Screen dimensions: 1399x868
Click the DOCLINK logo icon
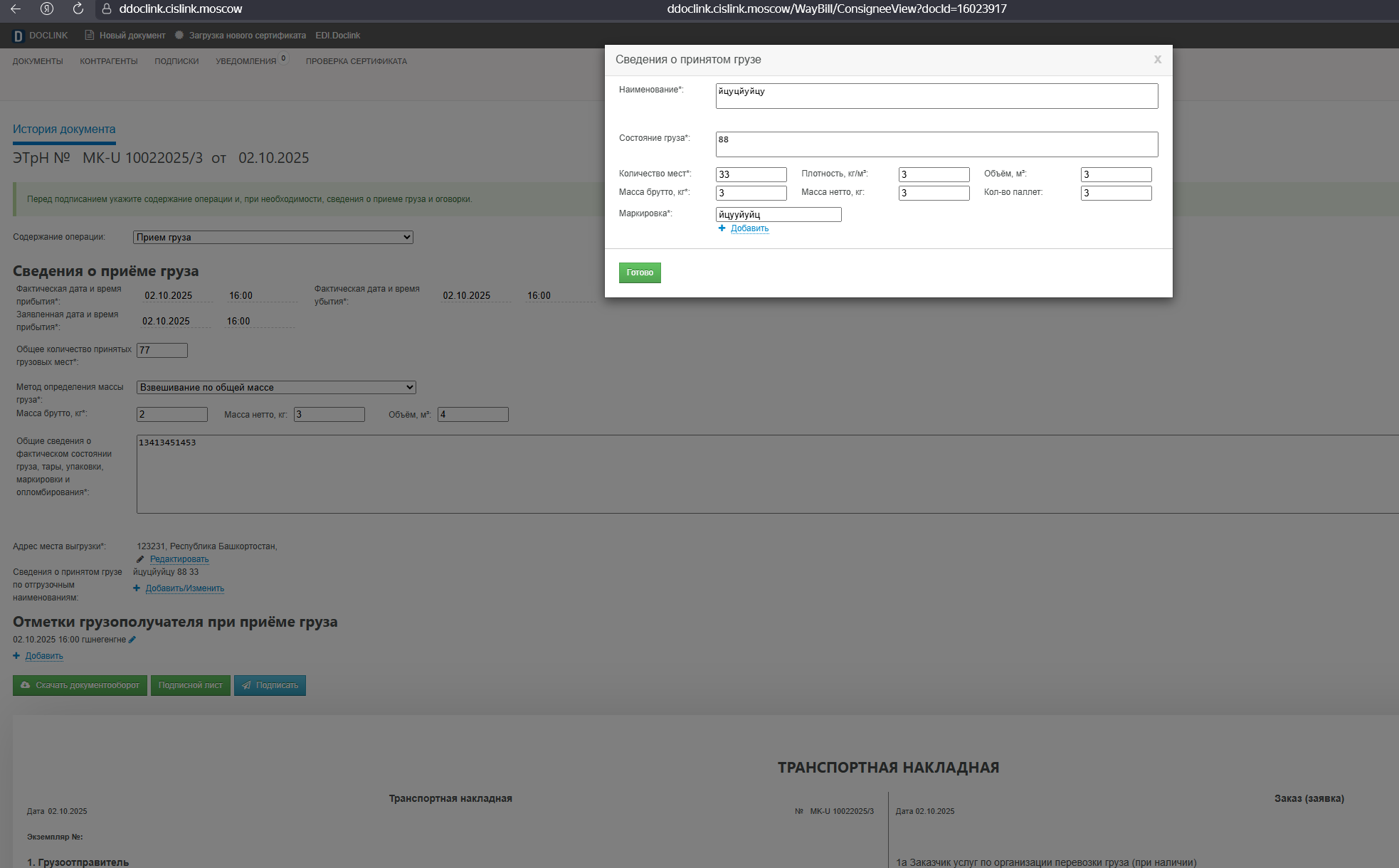19,36
